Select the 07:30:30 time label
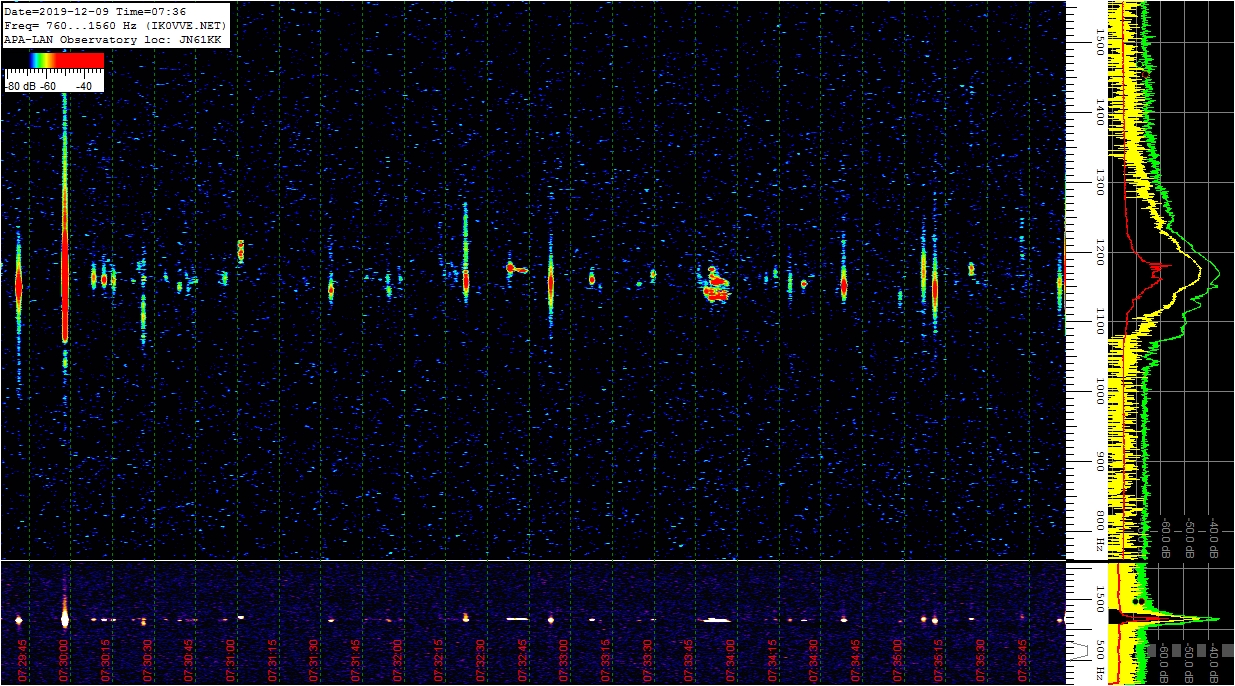The image size is (1235, 686). pos(148,661)
